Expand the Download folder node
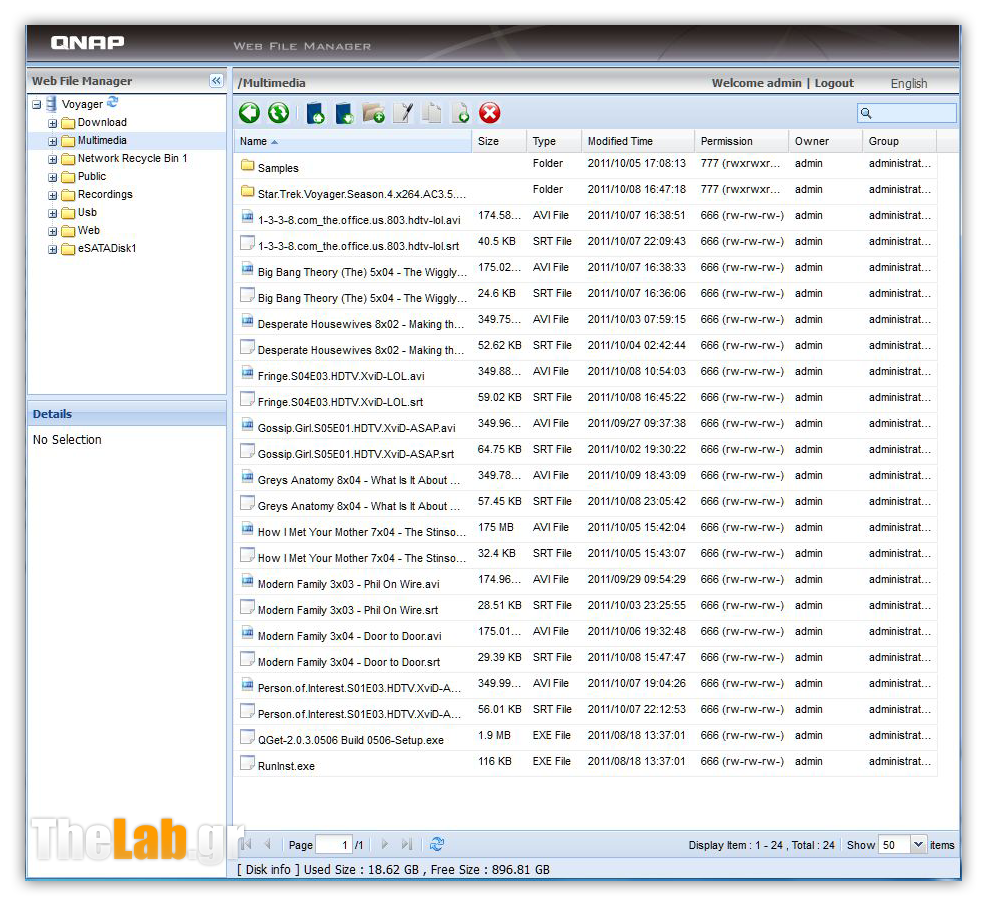 click(x=53, y=123)
